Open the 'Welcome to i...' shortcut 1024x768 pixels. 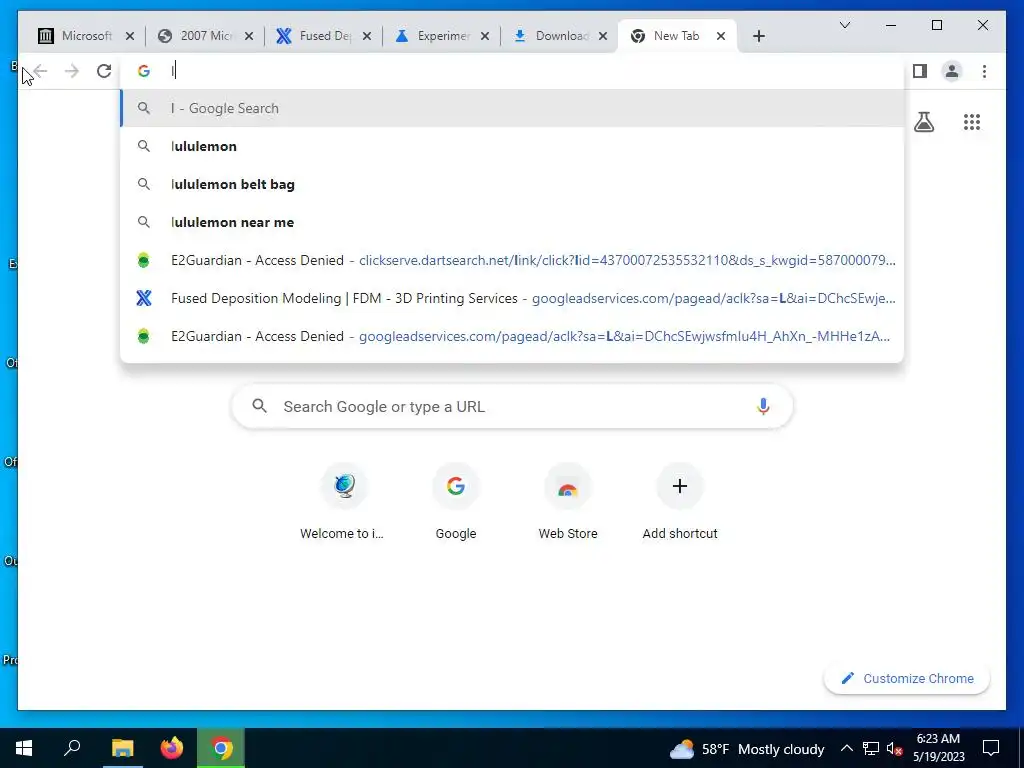pos(344,503)
